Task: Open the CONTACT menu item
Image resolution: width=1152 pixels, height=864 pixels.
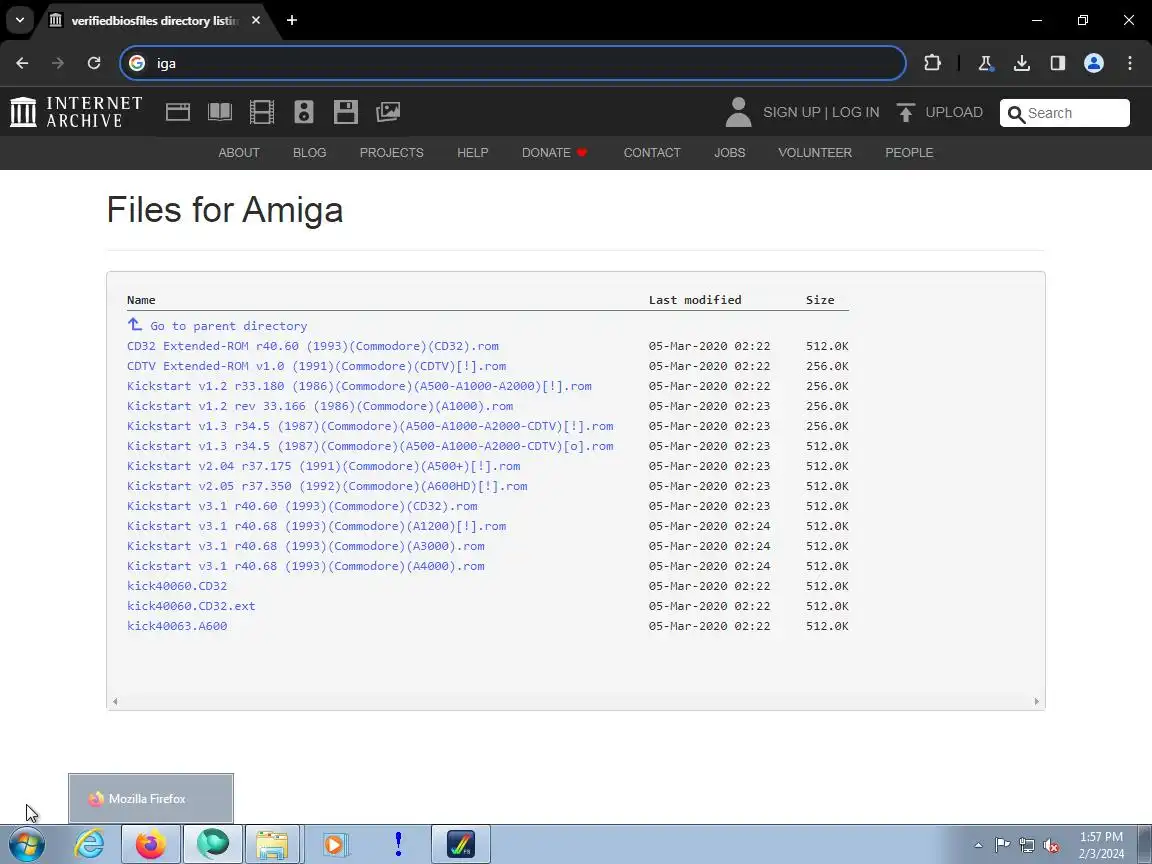Action: (x=652, y=153)
